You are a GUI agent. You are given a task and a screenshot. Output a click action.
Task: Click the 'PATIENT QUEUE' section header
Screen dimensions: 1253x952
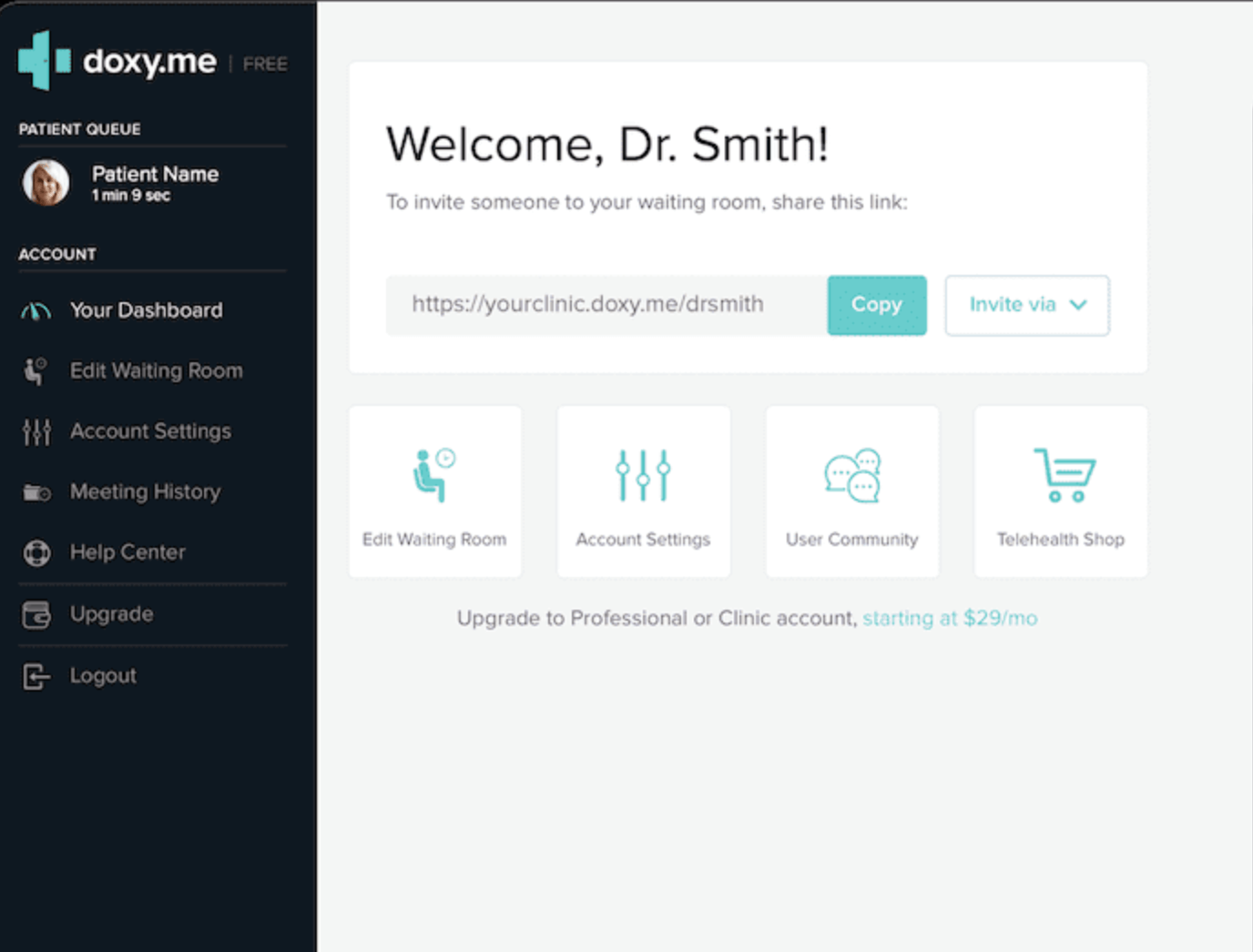click(79, 129)
